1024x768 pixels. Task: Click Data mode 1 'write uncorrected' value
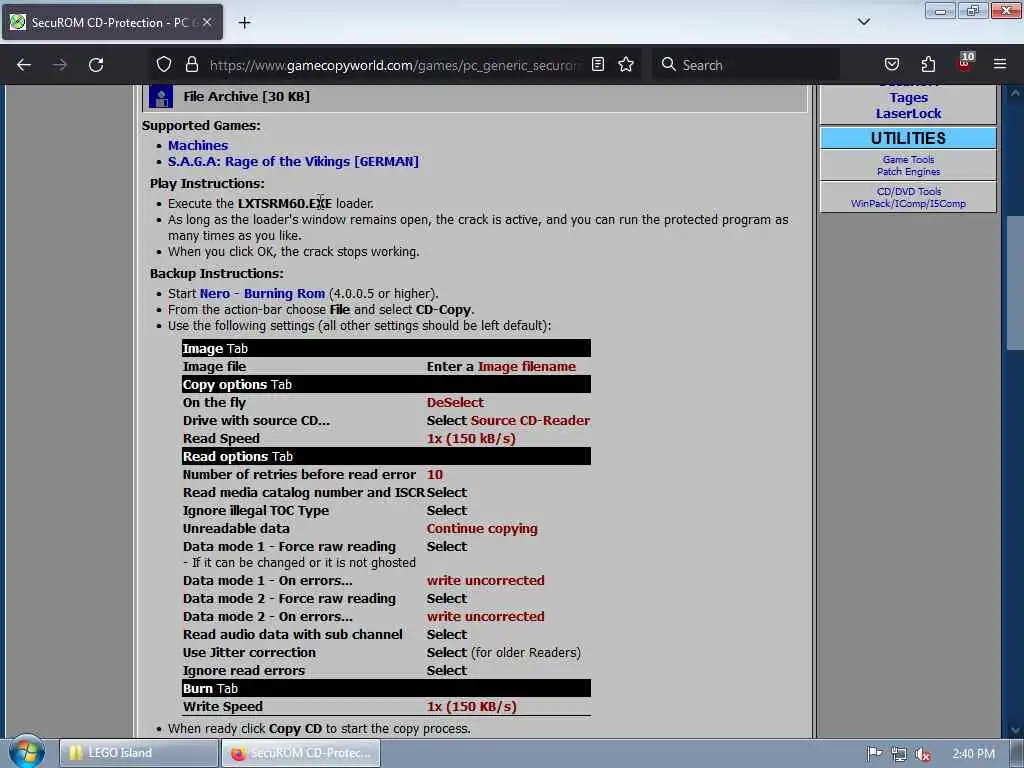click(x=485, y=581)
